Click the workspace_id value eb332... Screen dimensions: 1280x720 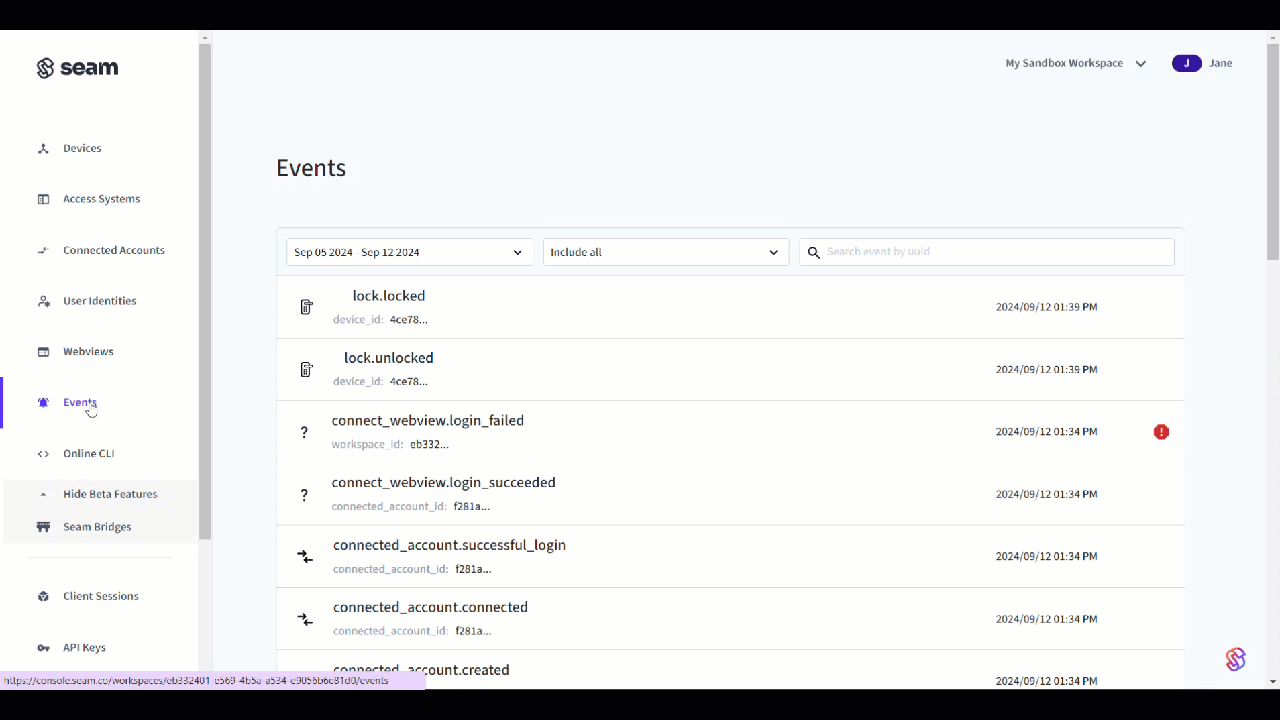430,444
